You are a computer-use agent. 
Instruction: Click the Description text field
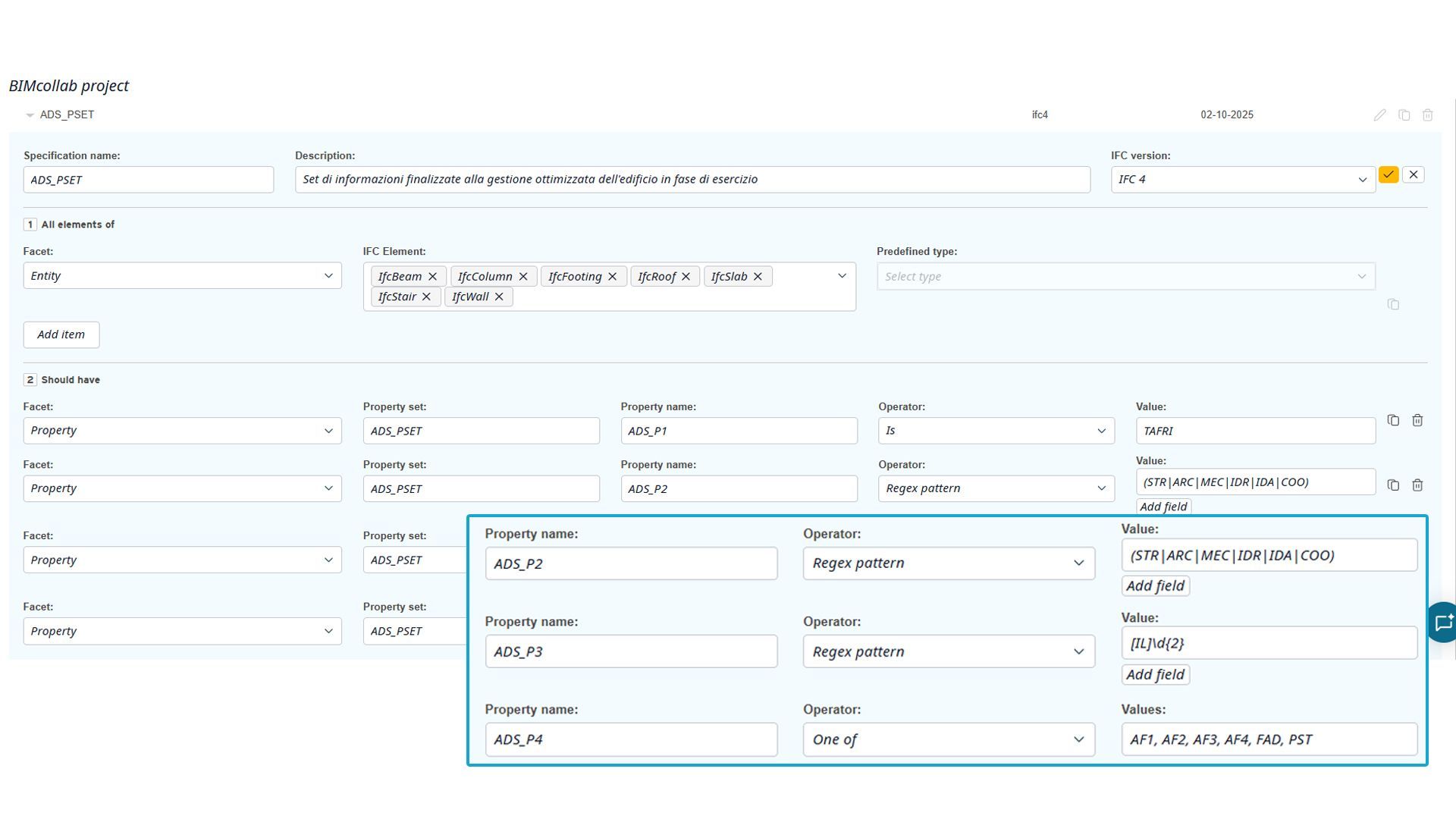(x=692, y=180)
